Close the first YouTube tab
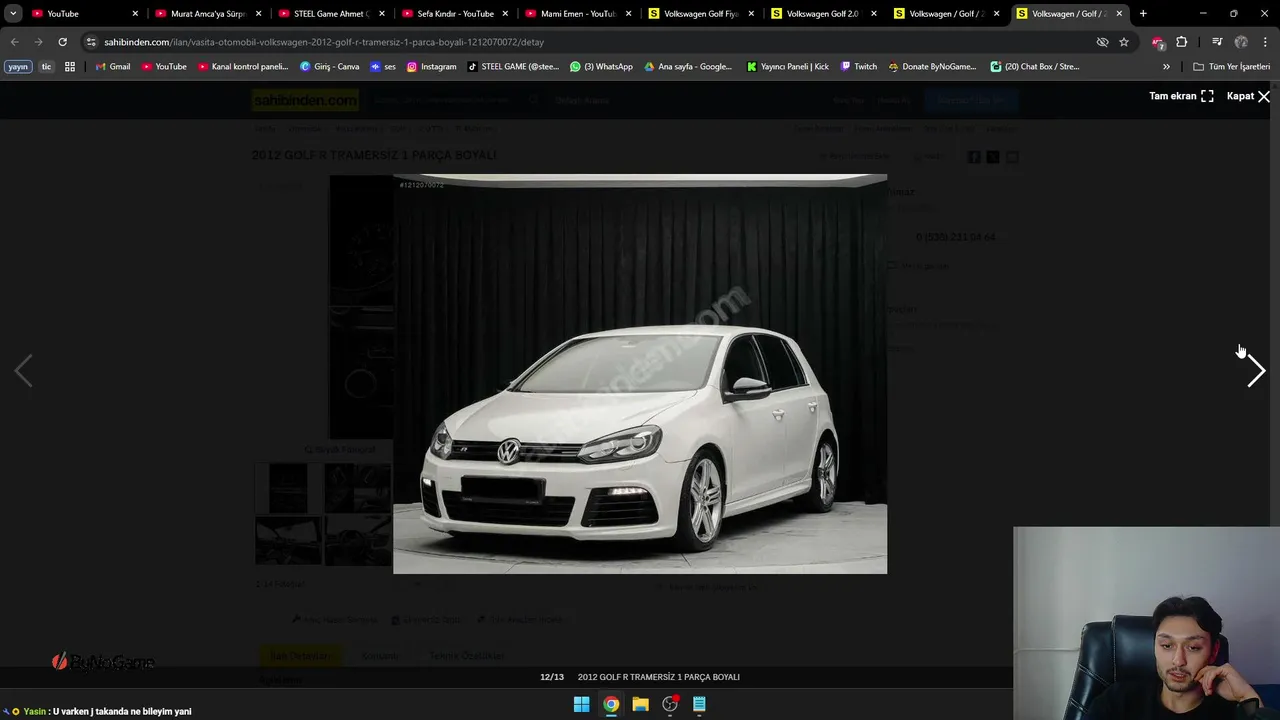The width and height of the screenshot is (1280, 720). click(x=135, y=14)
